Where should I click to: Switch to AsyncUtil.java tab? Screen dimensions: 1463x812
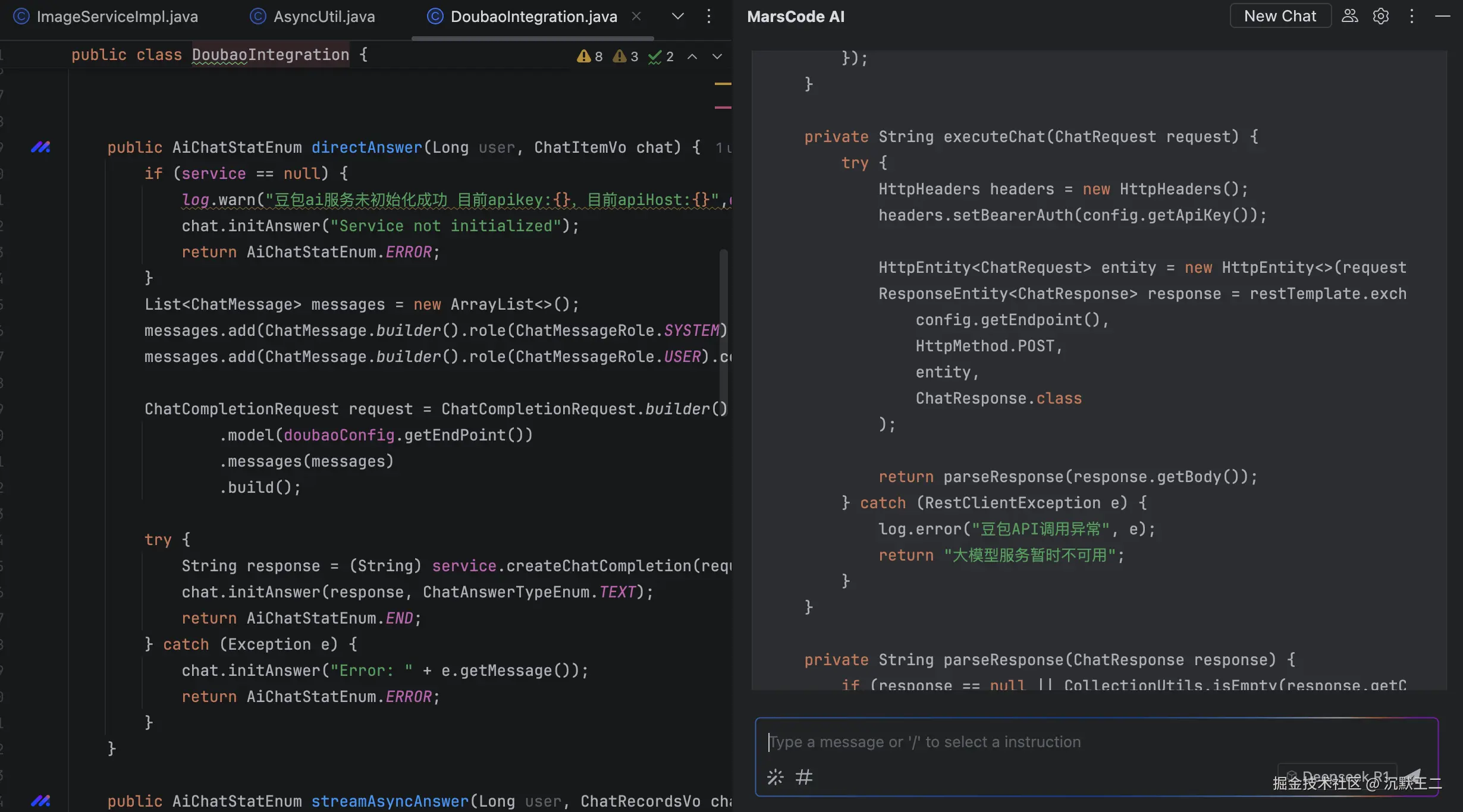coord(324,17)
